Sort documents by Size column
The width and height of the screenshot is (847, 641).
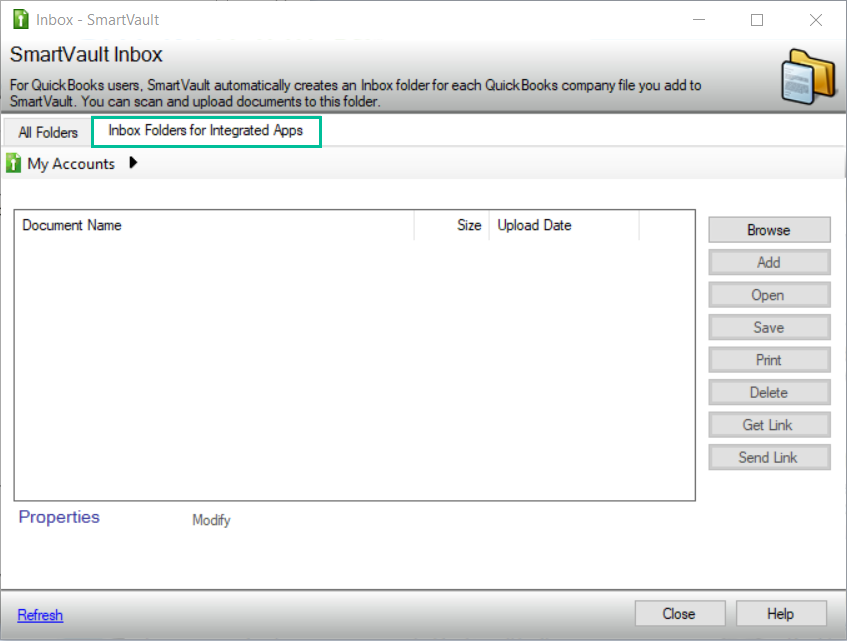point(469,226)
